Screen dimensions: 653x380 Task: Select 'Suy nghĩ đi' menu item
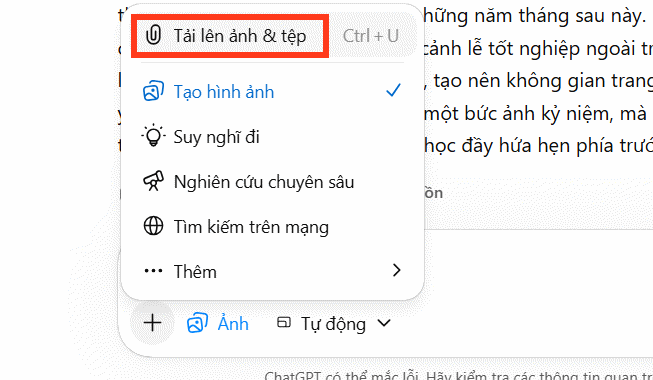coord(273,137)
